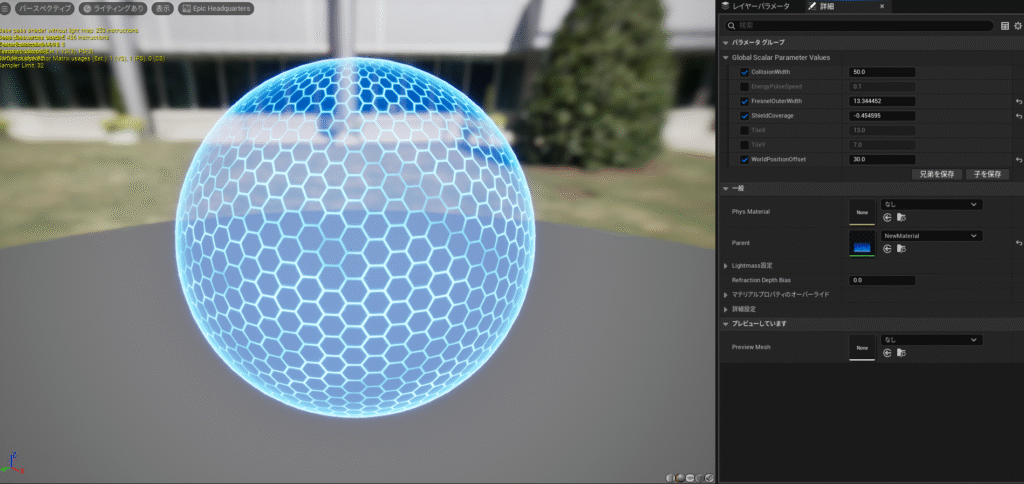1024x484 pixels.
Task: Click the 兄弟を保存 button
Action: coord(936,174)
